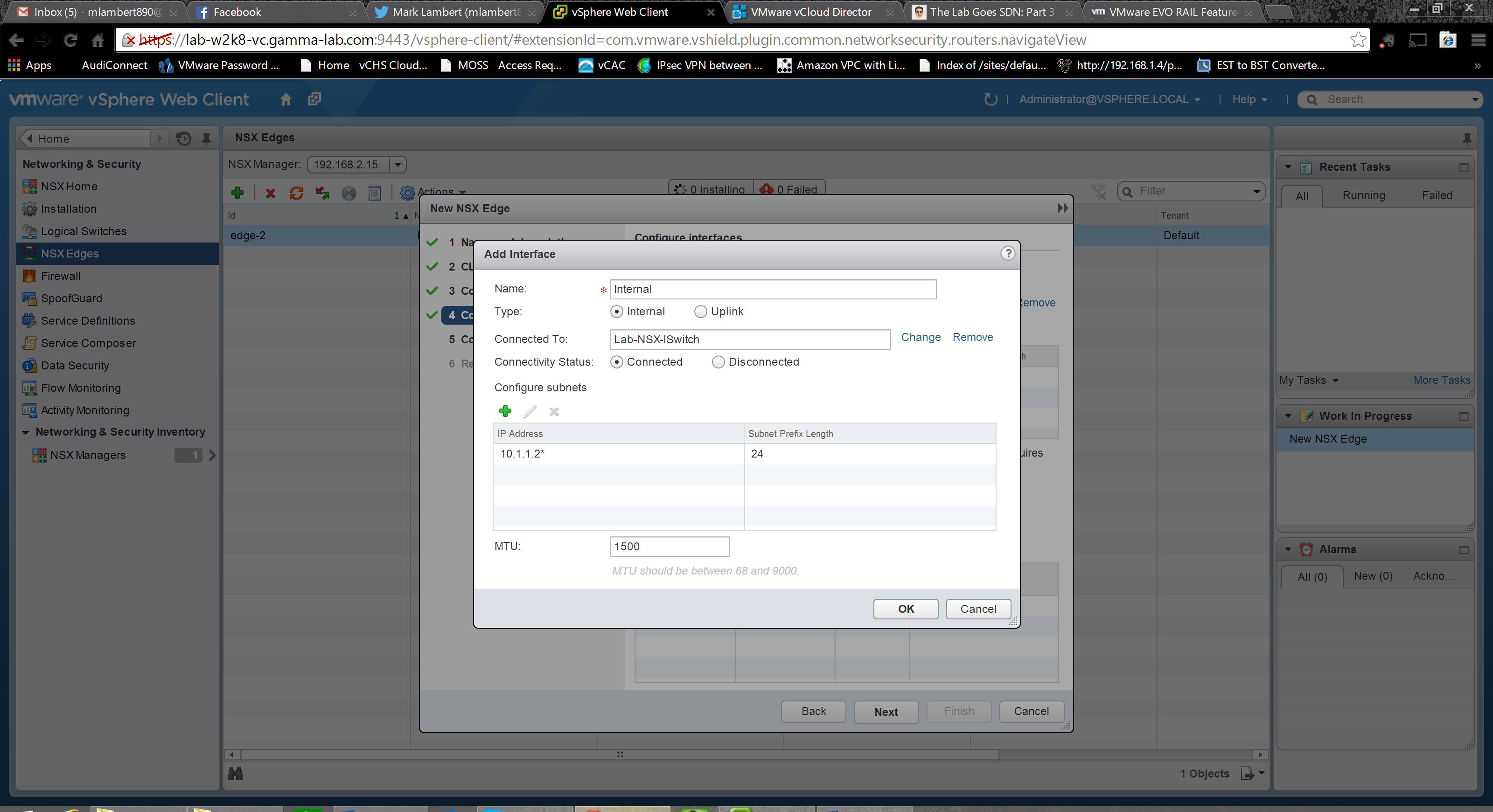1493x812 pixels.
Task: Click into the MTU input field
Action: click(x=669, y=546)
